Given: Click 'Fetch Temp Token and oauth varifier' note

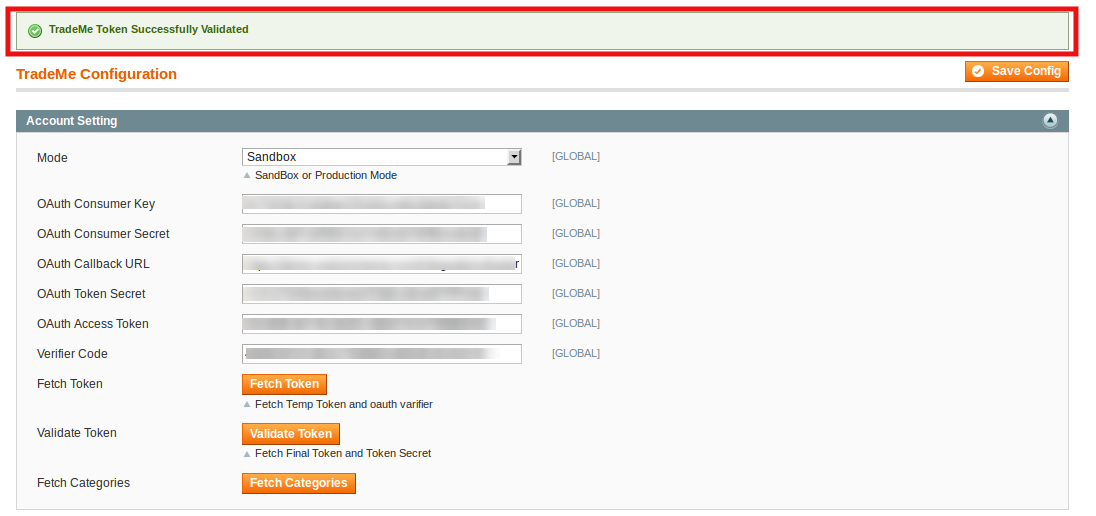Looking at the screenshot, I should [x=344, y=404].
